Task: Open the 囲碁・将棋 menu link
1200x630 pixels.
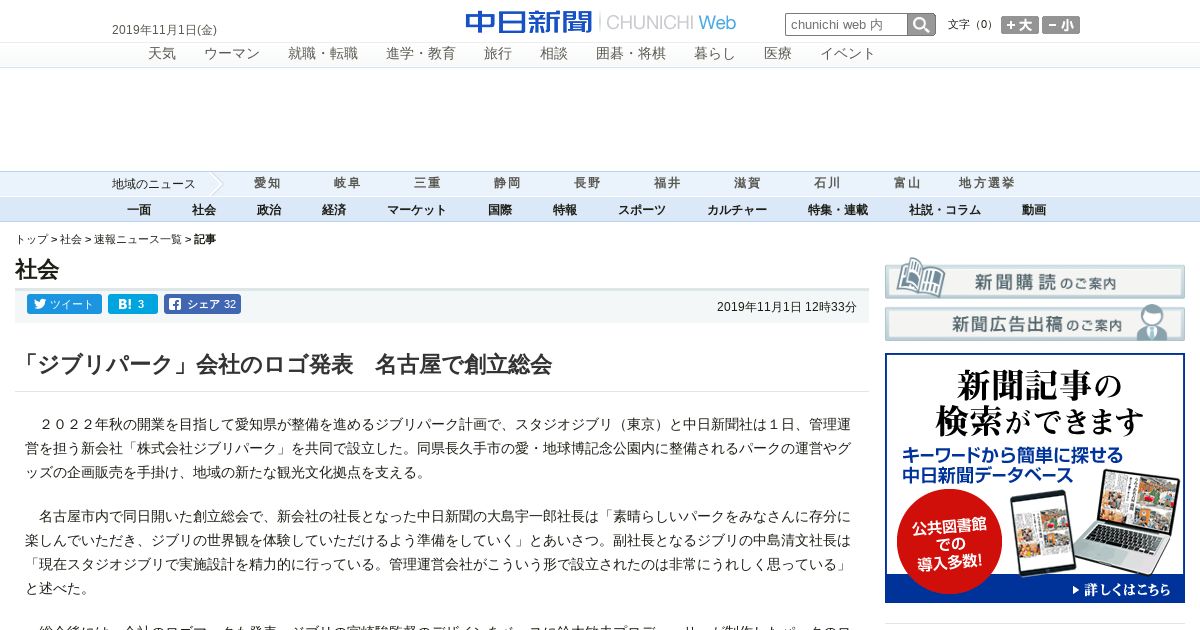Action: (631, 54)
